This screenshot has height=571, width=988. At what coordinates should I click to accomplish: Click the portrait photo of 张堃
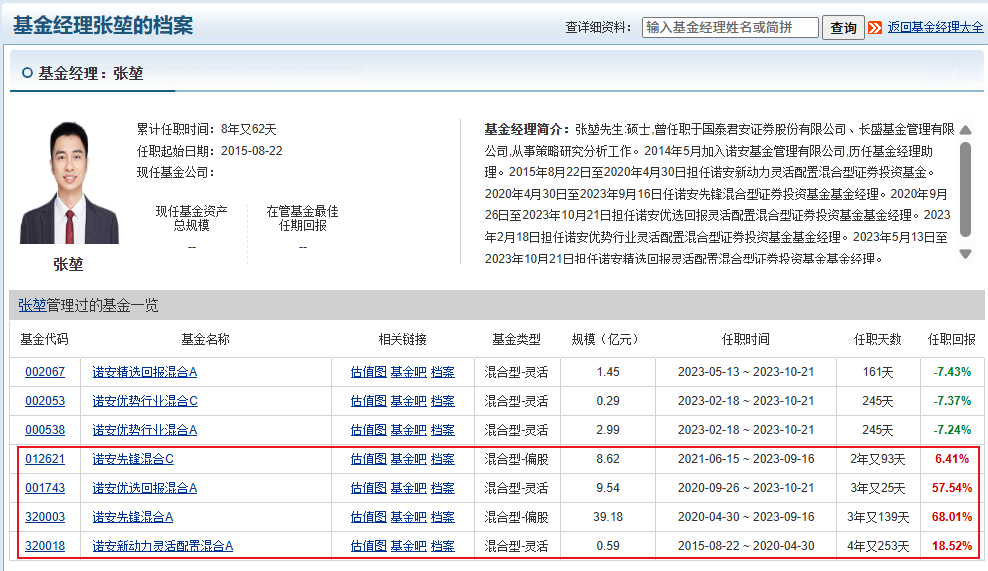69,183
